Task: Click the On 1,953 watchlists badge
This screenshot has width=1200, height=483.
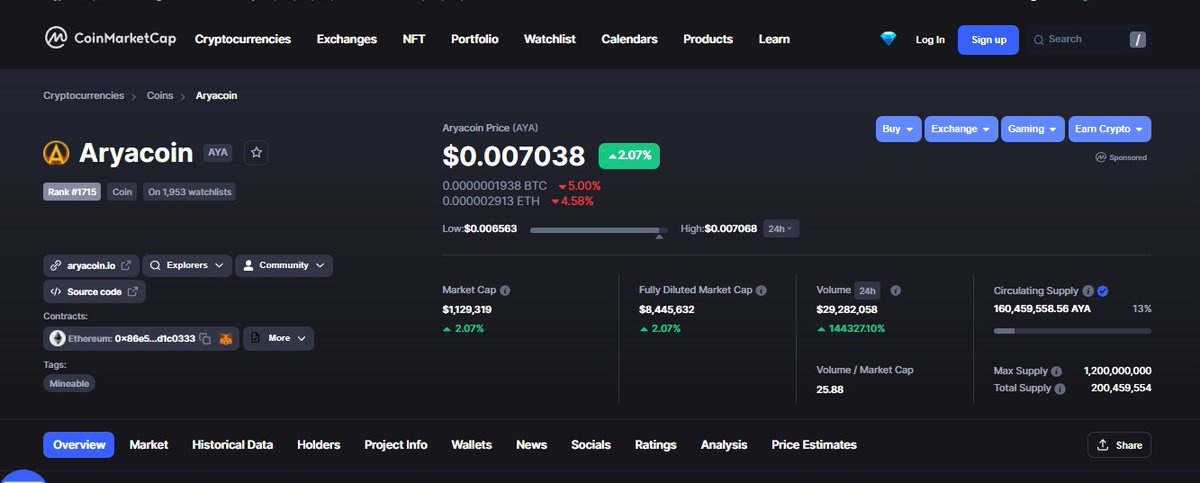Action: (189, 192)
